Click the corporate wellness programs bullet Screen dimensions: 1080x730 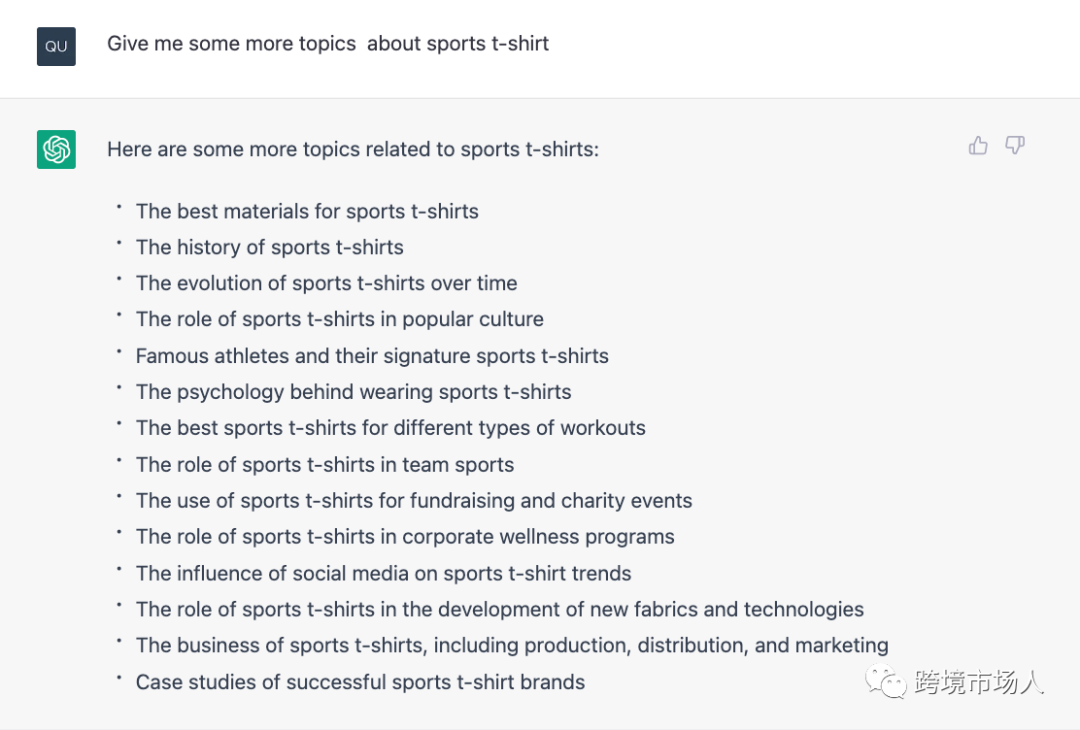point(405,537)
